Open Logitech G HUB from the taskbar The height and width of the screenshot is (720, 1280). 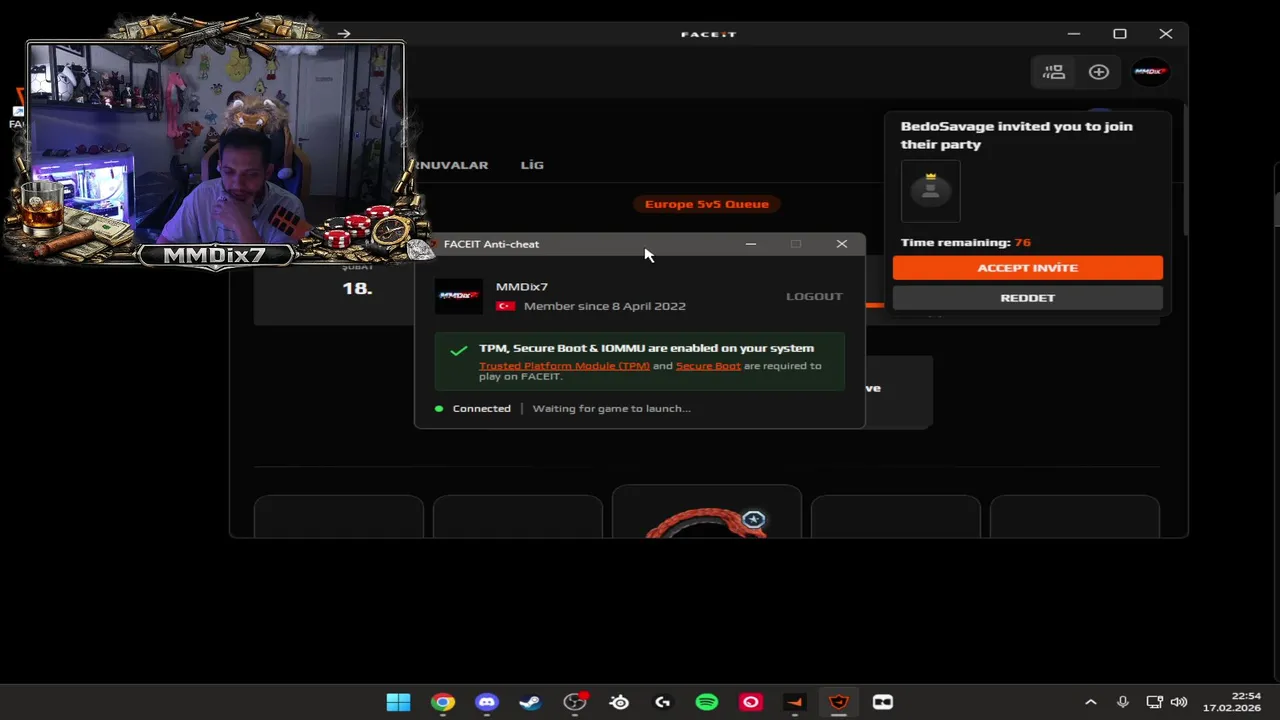tap(663, 702)
